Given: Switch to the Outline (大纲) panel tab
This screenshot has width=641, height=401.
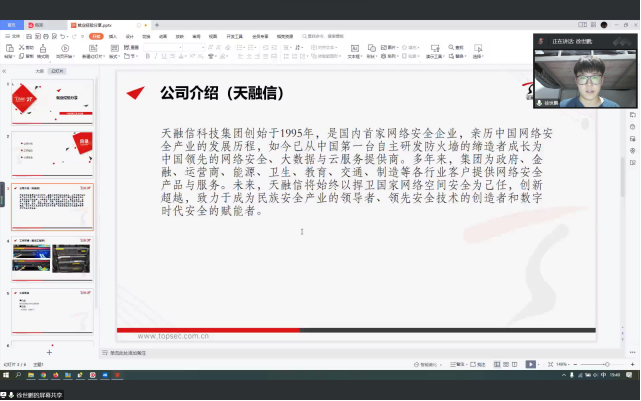Looking at the screenshot, I should 40,72.
